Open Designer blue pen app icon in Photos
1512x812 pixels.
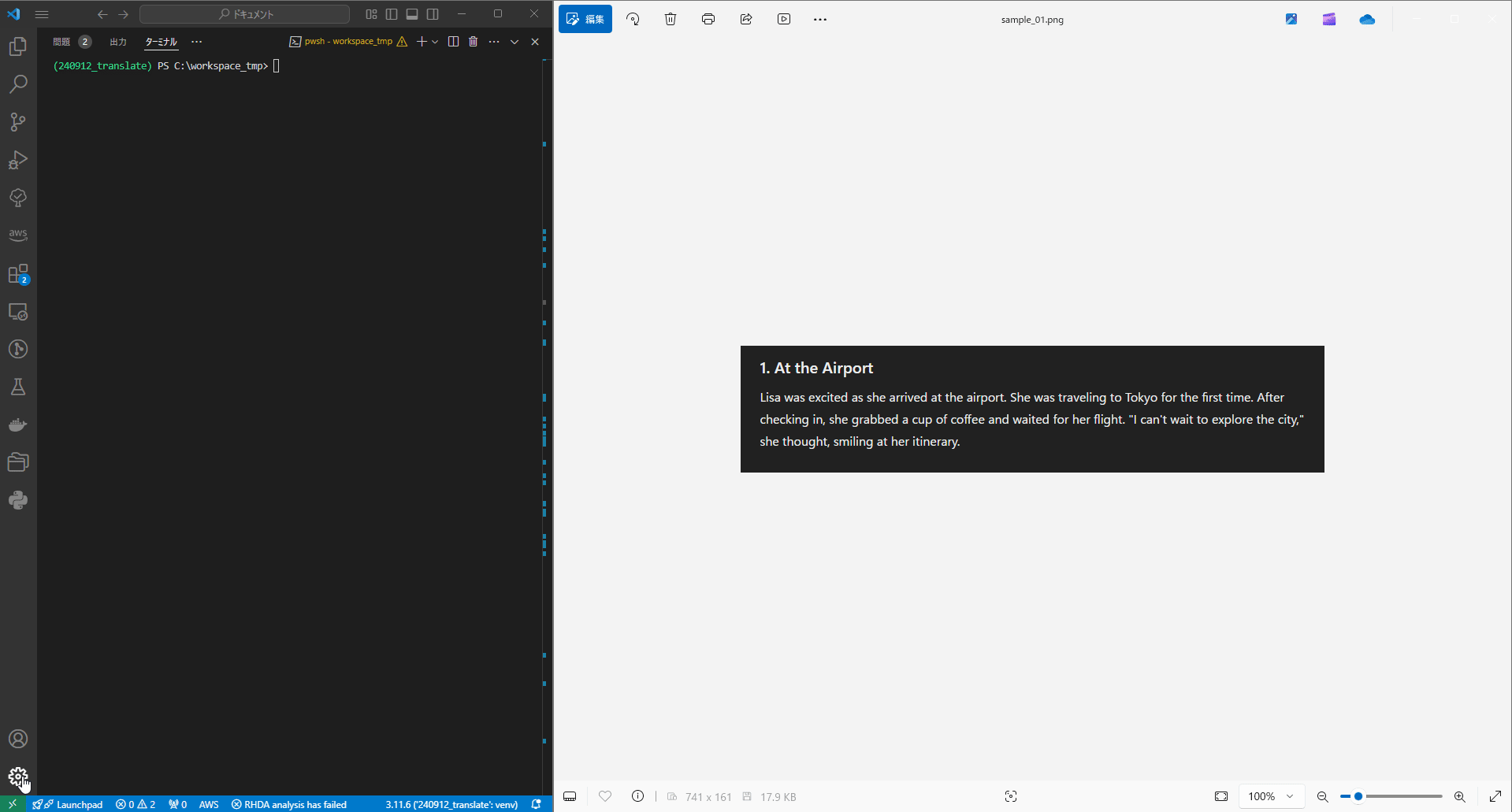point(1291,19)
